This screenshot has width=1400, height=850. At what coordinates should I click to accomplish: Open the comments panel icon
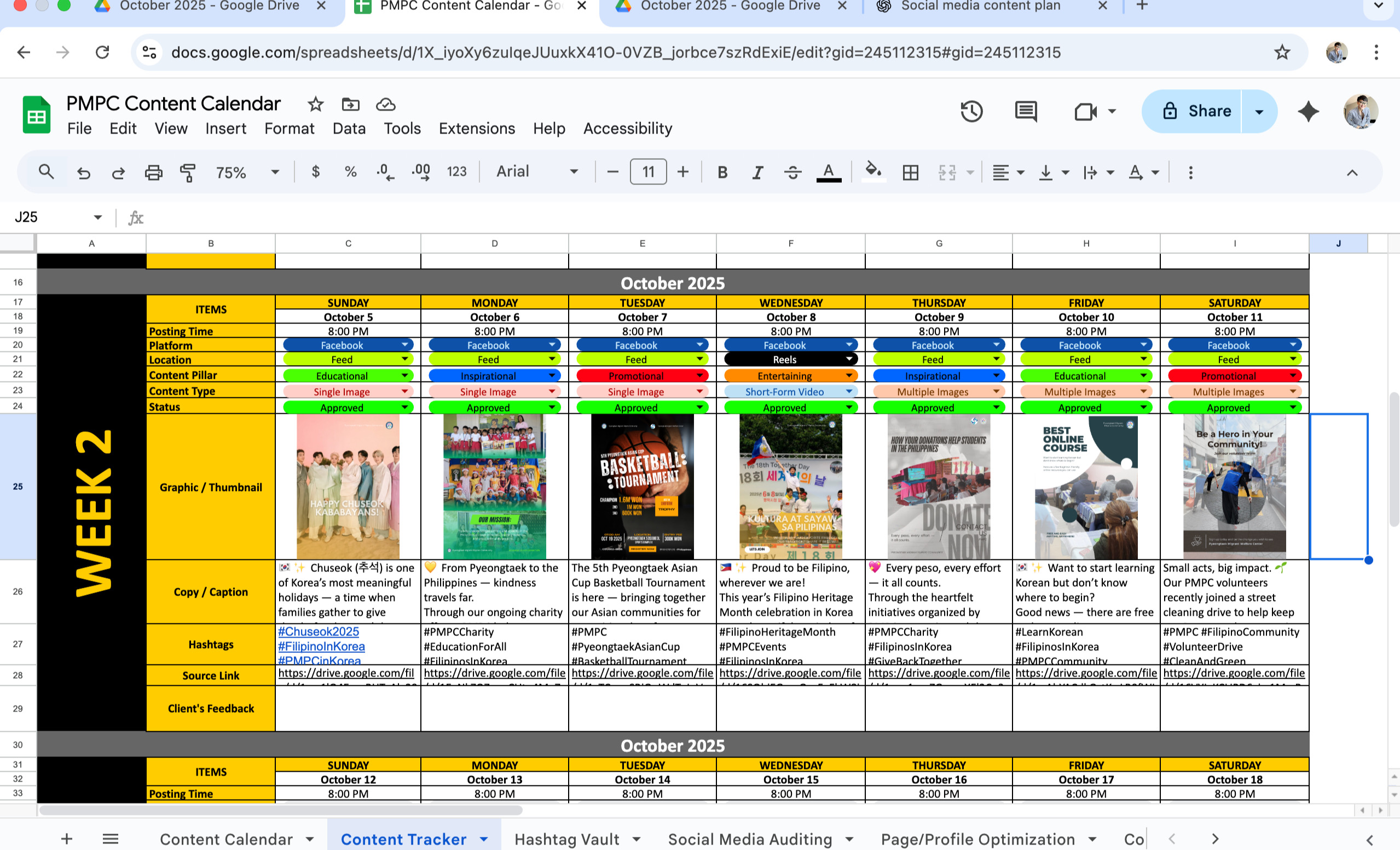tap(1026, 111)
